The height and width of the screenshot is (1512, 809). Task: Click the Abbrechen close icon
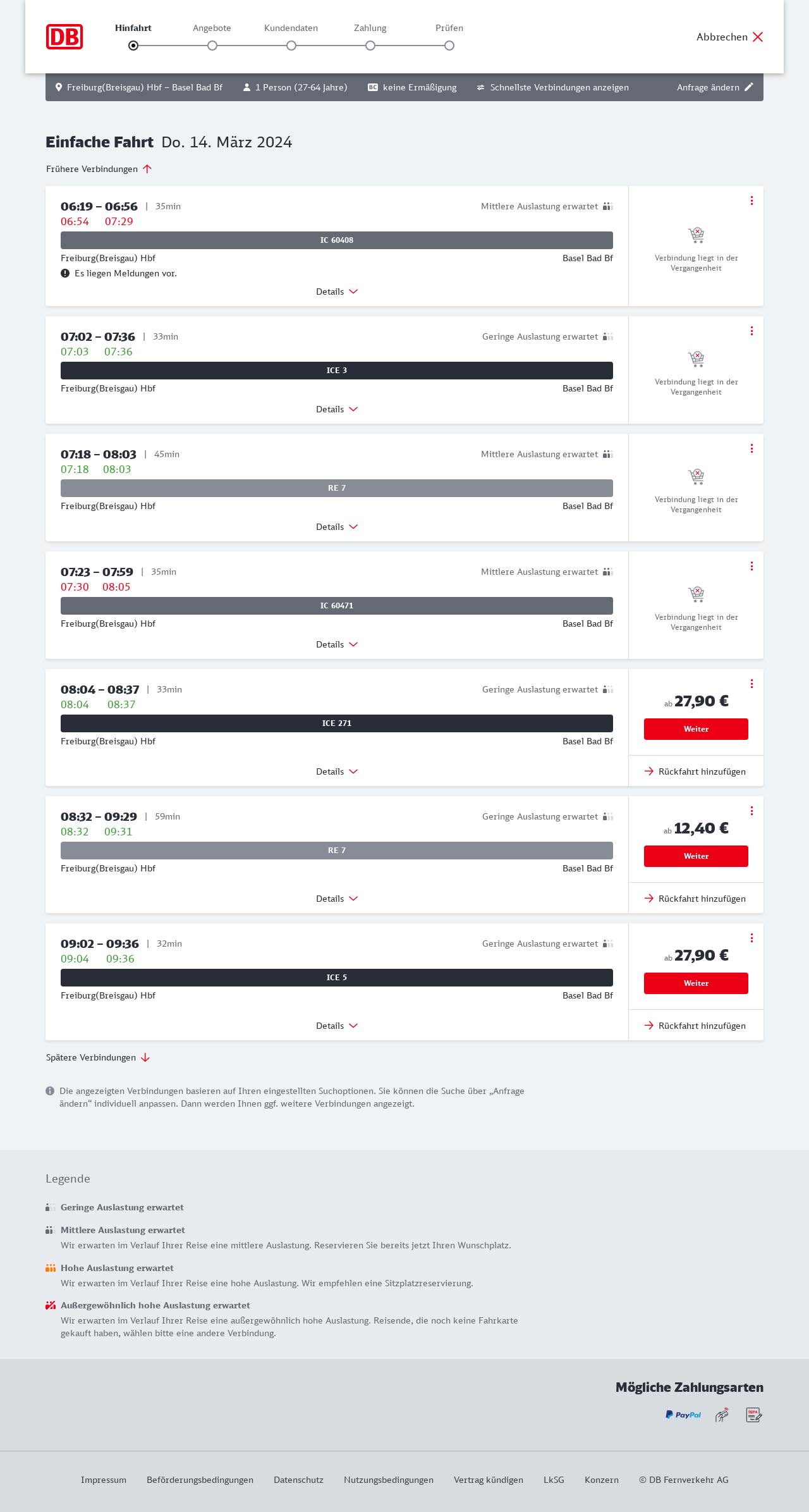coord(758,37)
